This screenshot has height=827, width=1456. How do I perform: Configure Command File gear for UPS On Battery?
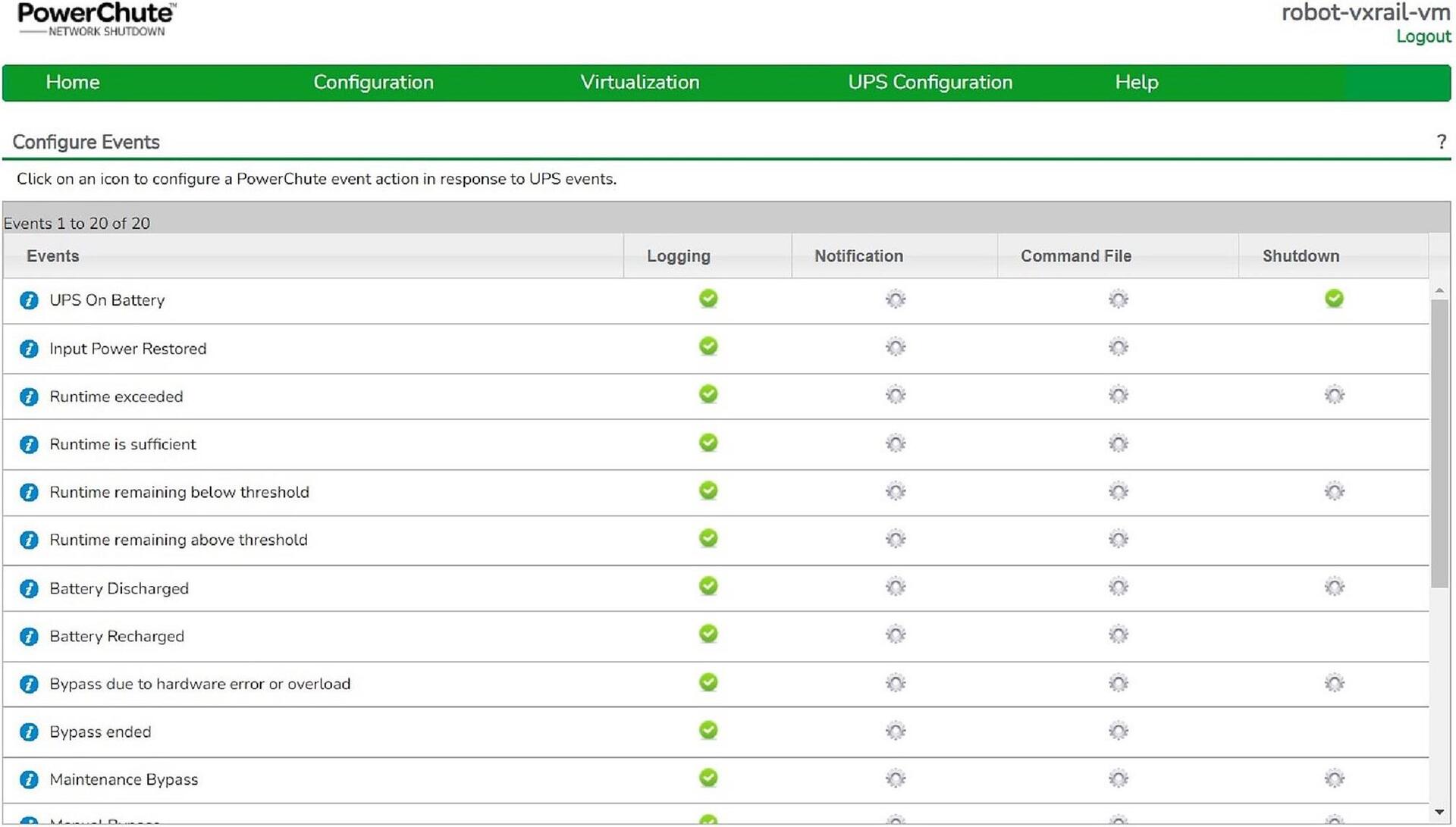[x=1119, y=299]
